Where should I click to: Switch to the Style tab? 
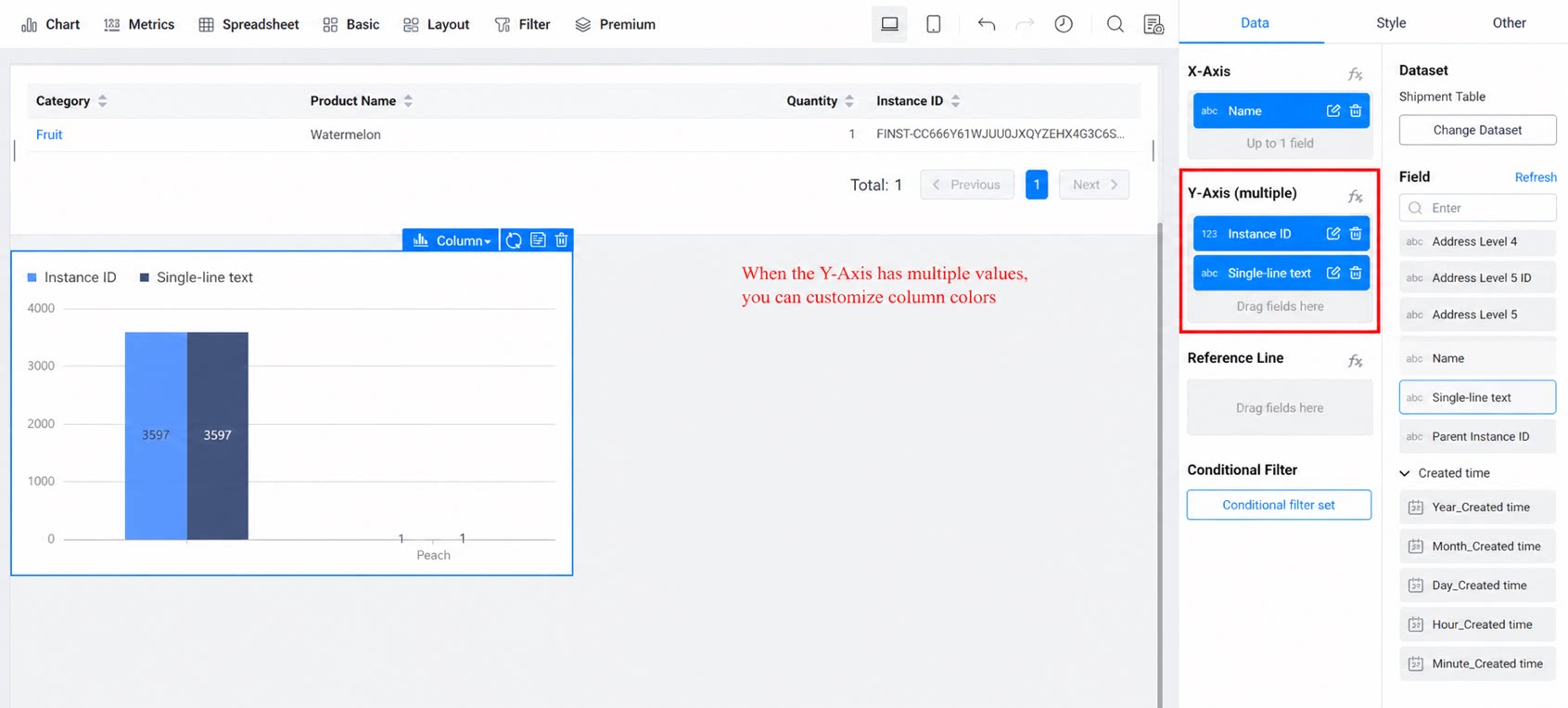point(1391,23)
